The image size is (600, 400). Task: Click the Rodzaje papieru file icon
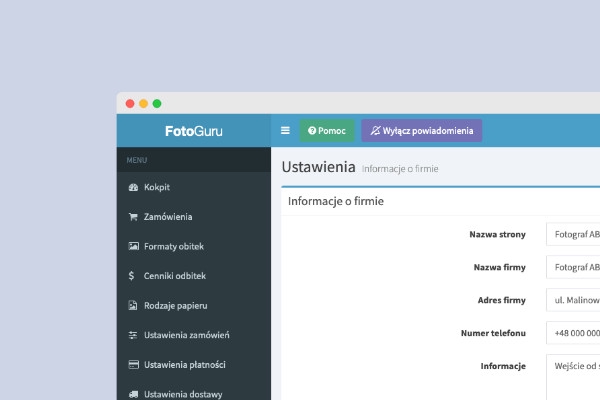click(132, 305)
